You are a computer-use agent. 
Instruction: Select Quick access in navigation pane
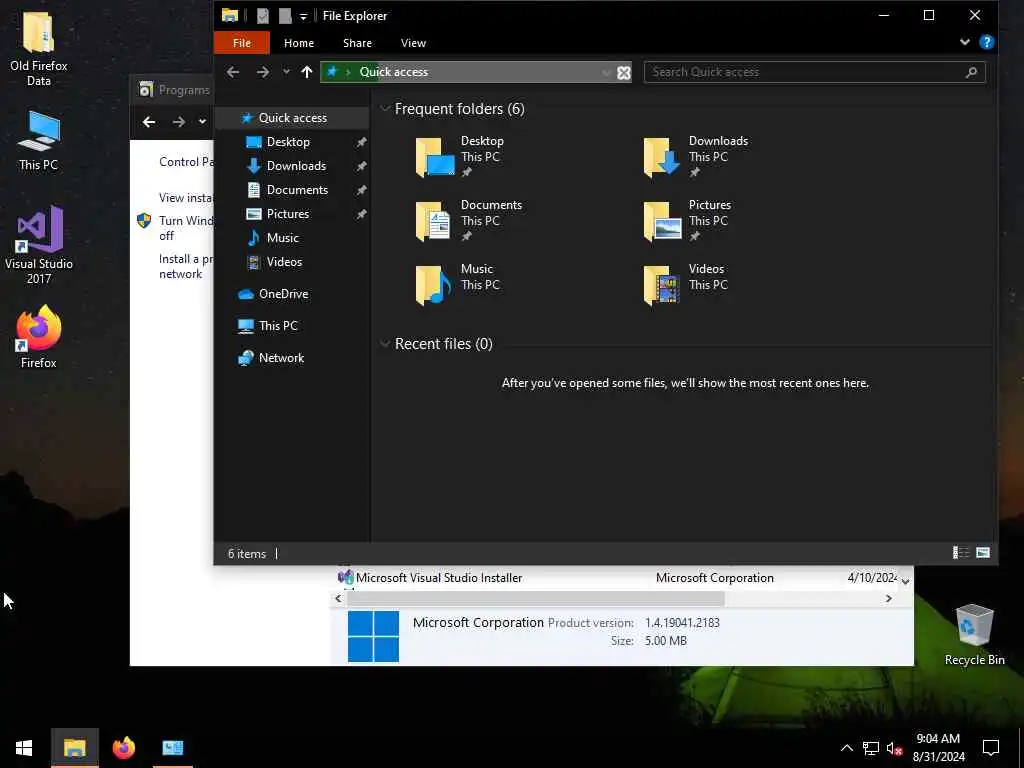point(293,118)
